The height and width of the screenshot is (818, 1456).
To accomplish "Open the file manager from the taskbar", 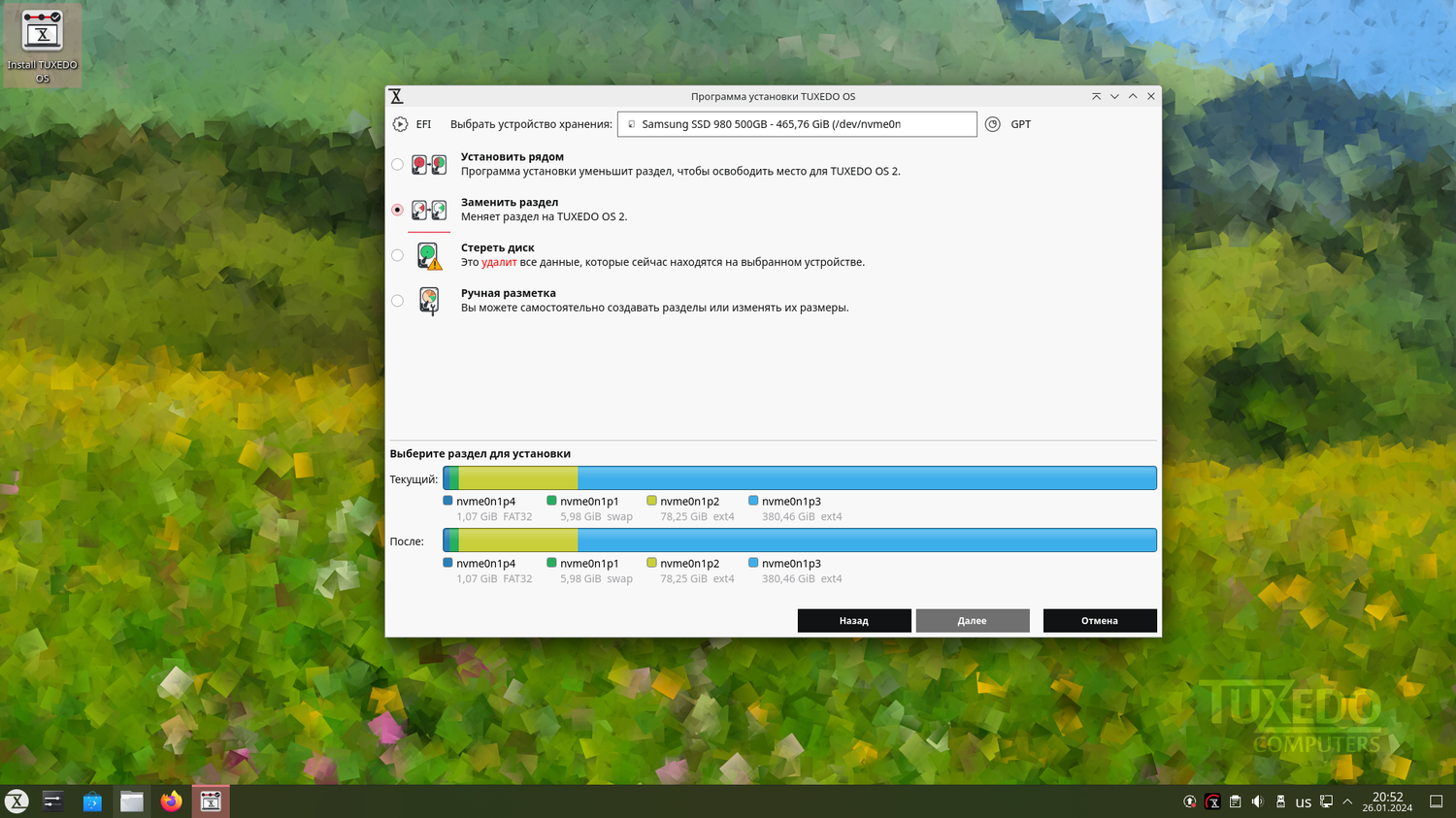I will [132, 802].
